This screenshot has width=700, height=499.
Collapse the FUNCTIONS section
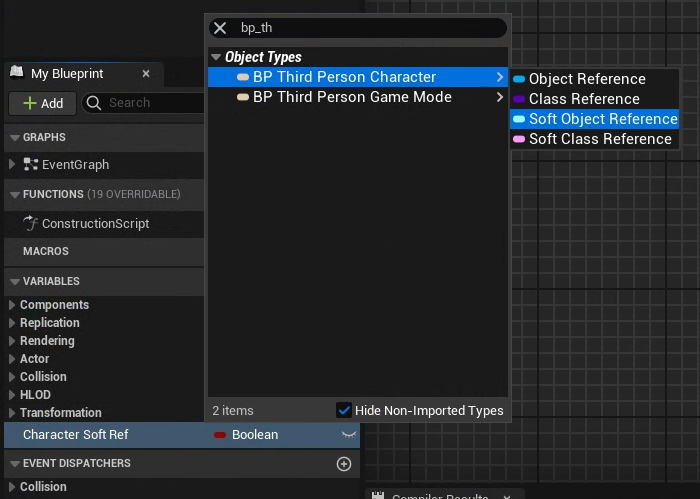15,195
